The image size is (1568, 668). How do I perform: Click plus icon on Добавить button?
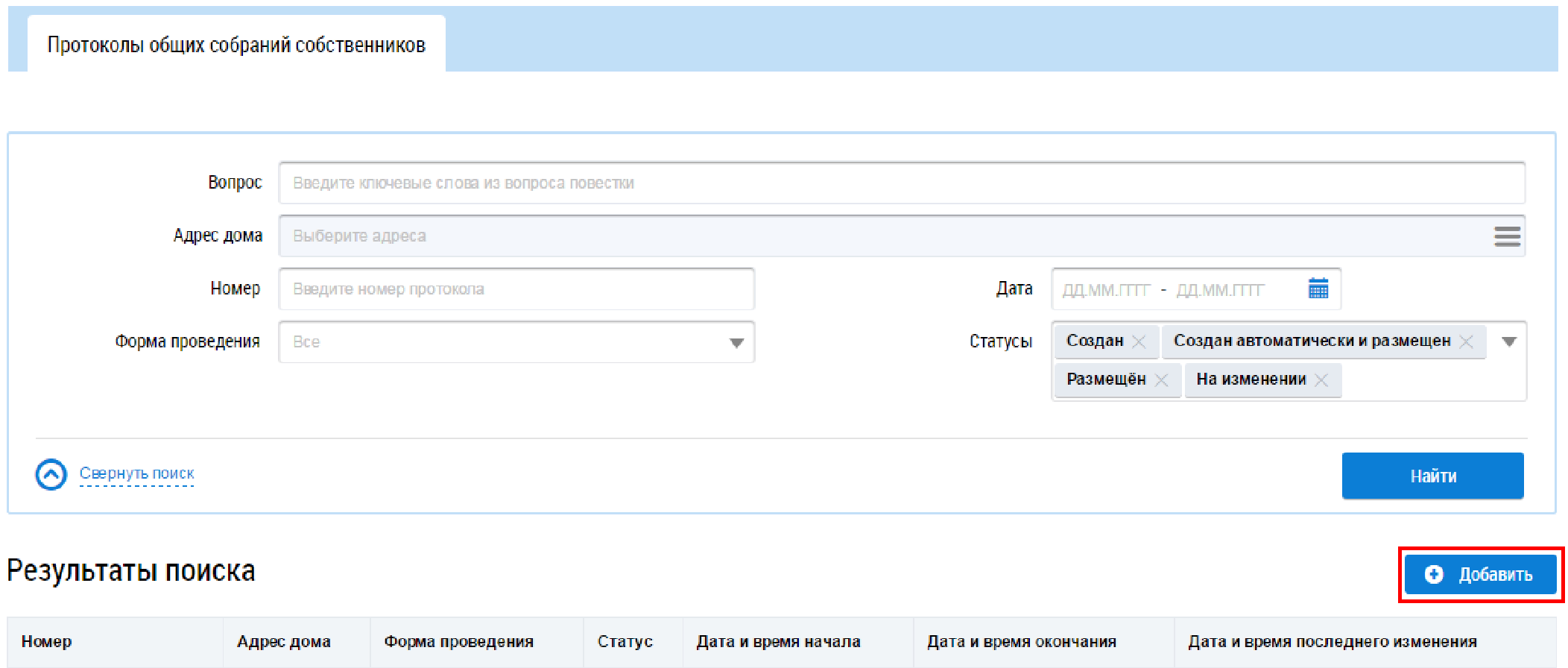click(x=1433, y=574)
